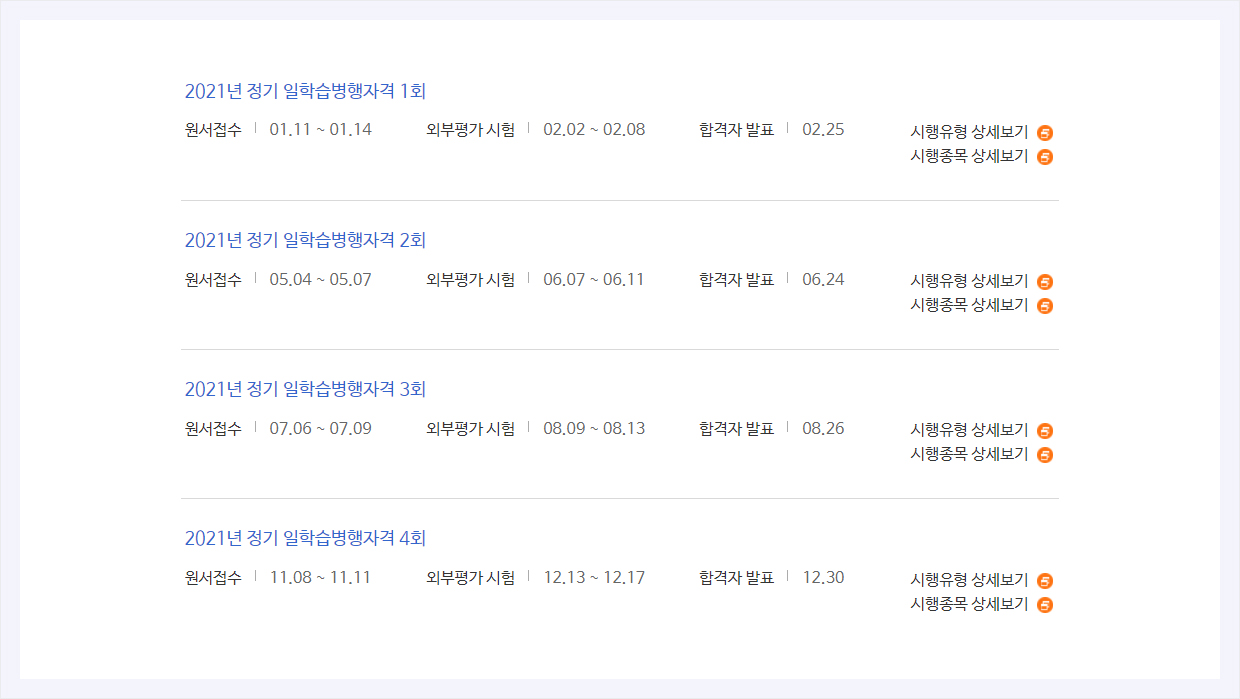The width and height of the screenshot is (1240, 699).
Task: Click orange icon beside 4회 시행유형 상세보기
Action: tap(1045, 580)
